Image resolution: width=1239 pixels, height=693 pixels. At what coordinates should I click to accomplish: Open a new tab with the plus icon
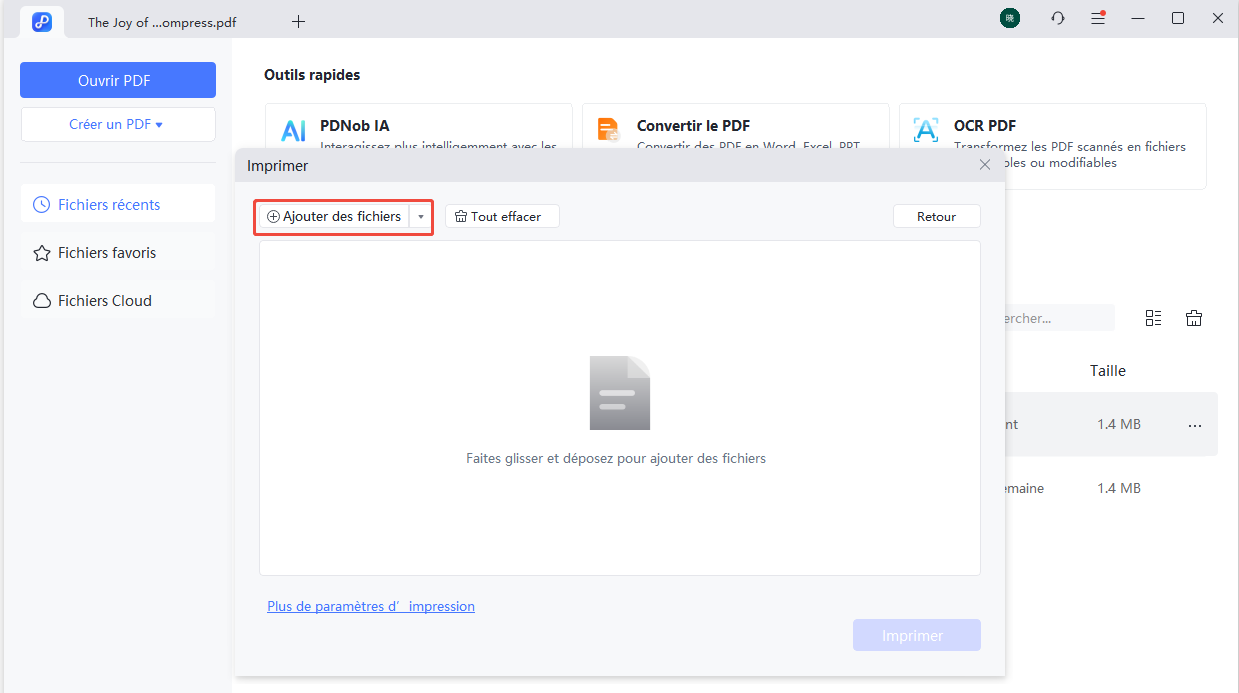click(x=298, y=20)
